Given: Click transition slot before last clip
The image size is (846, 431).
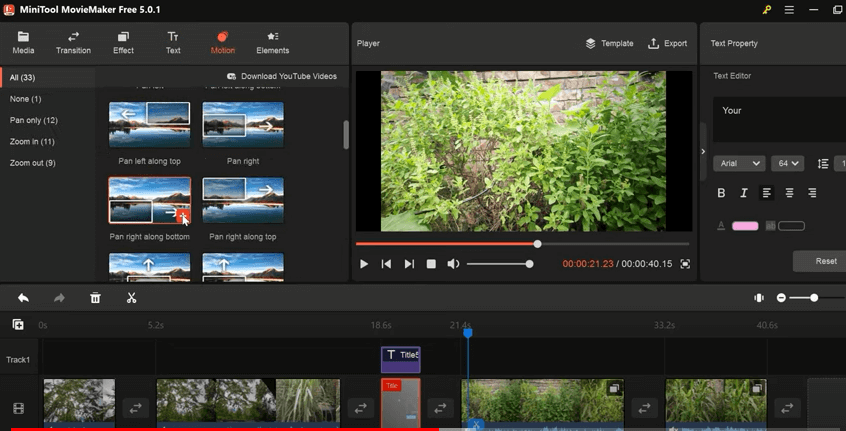Looking at the screenshot, I should click(645, 408).
